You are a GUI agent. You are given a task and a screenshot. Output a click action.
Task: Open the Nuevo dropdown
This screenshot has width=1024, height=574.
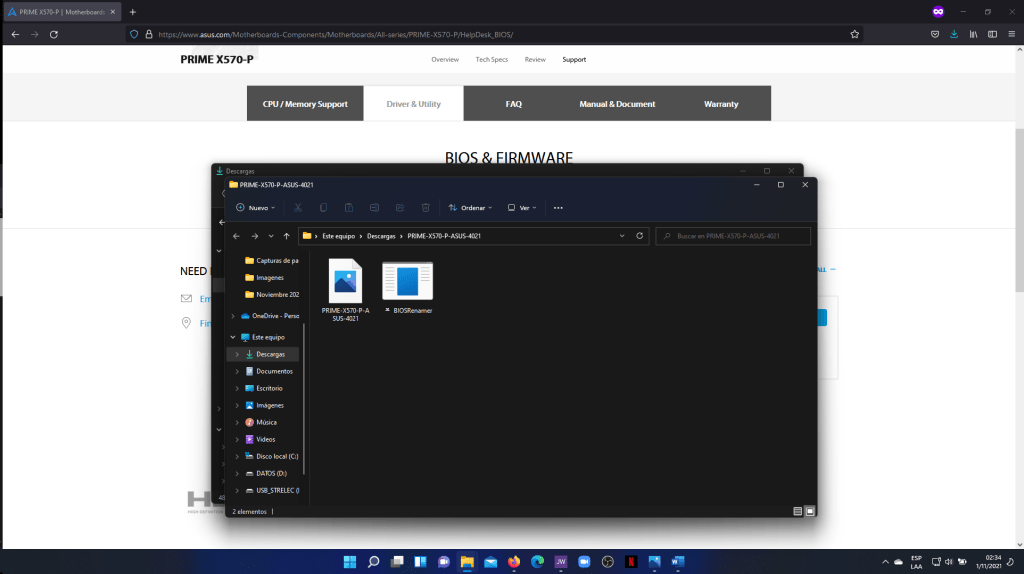[257, 208]
